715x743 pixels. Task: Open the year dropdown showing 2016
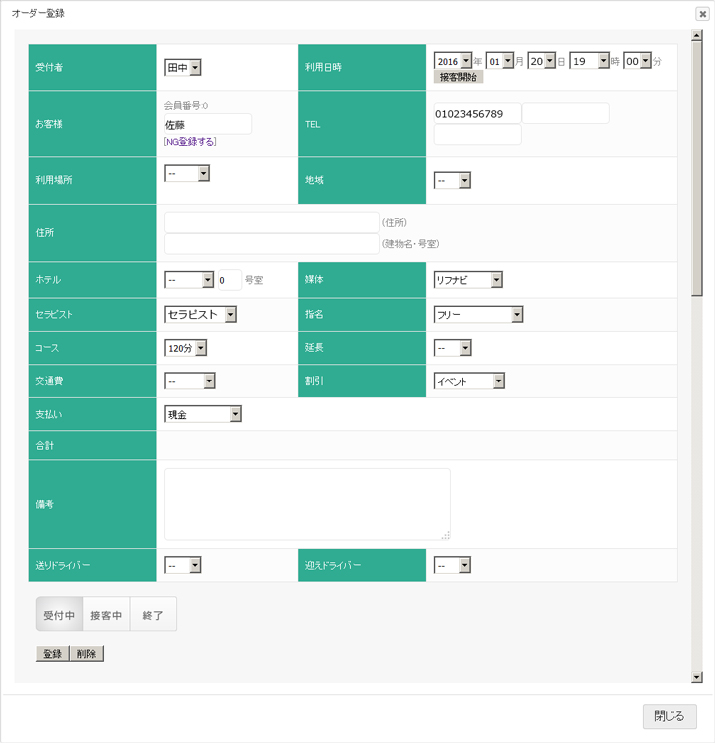(x=453, y=61)
